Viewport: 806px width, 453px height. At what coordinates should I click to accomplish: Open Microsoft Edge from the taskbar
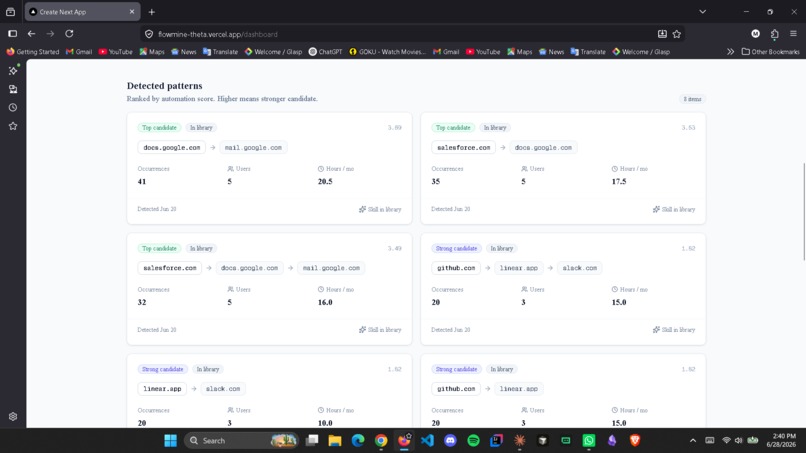[x=358, y=441]
